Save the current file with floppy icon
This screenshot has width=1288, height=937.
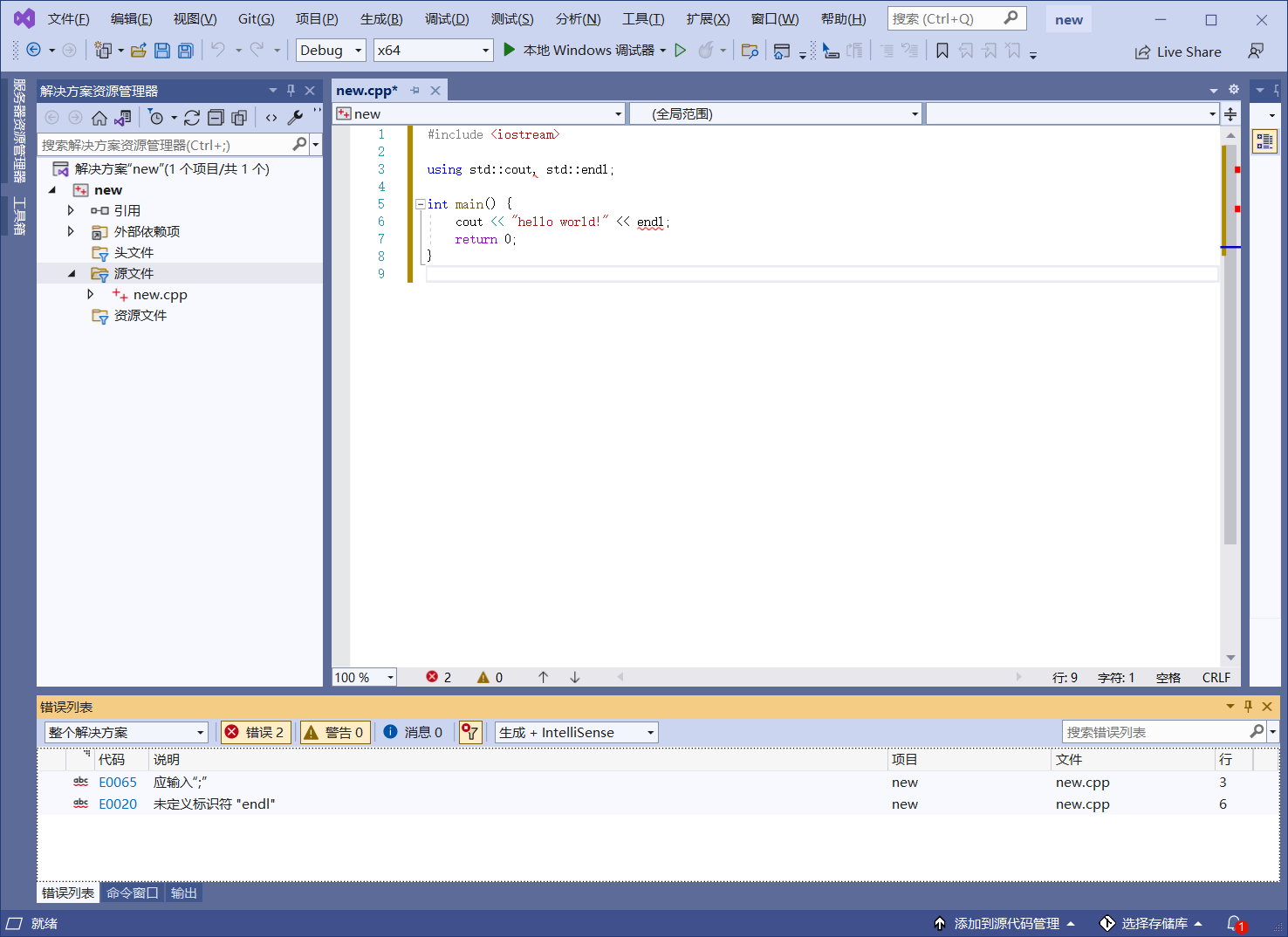point(162,51)
